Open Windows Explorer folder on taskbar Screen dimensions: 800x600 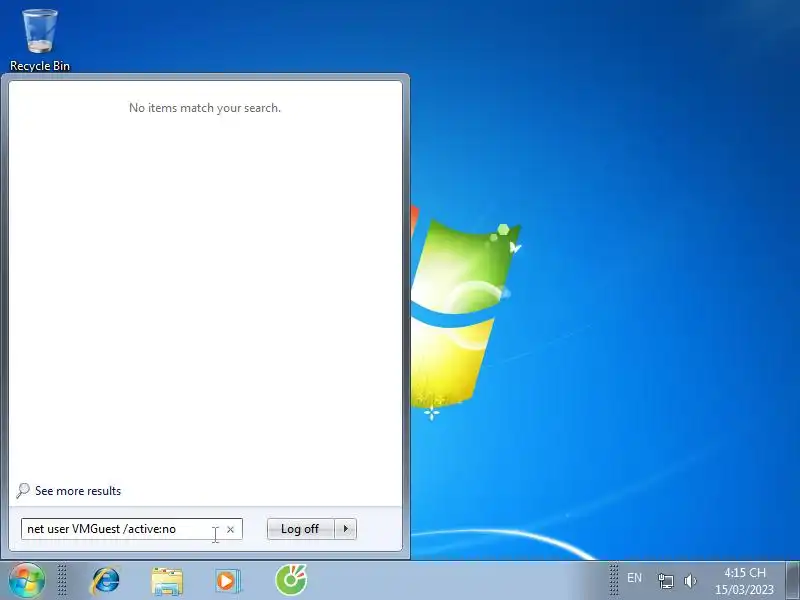tap(167, 581)
